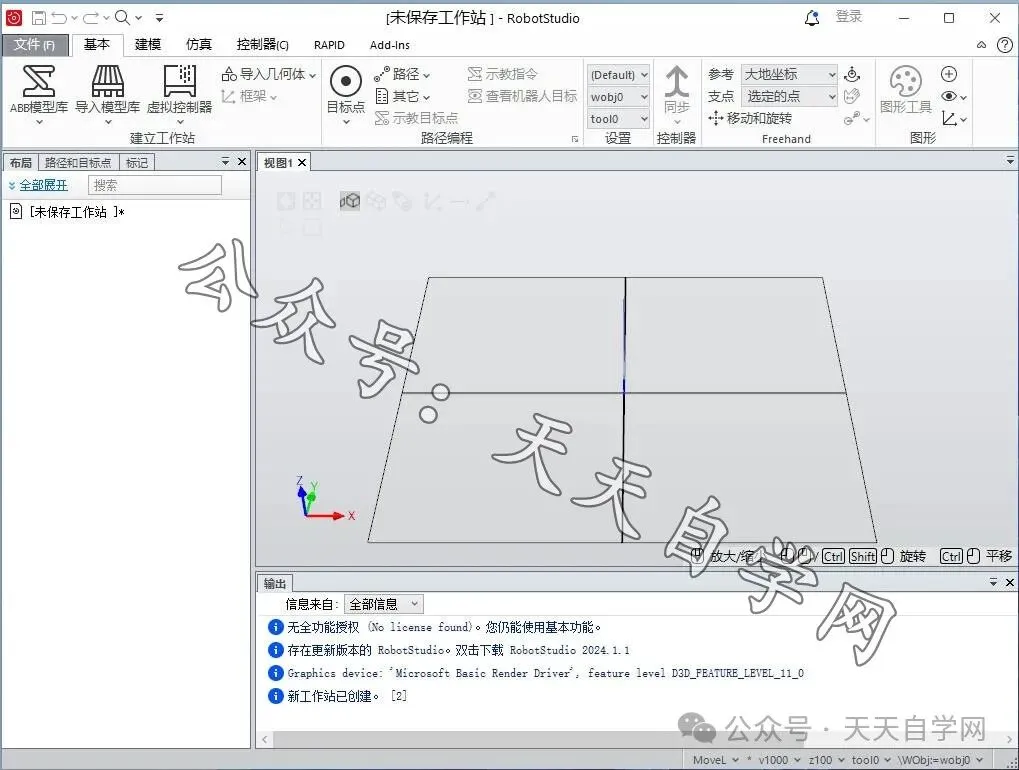Click 全部展开 expand all link
The width and height of the screenshot is (1019, 770).
[43, 185]
